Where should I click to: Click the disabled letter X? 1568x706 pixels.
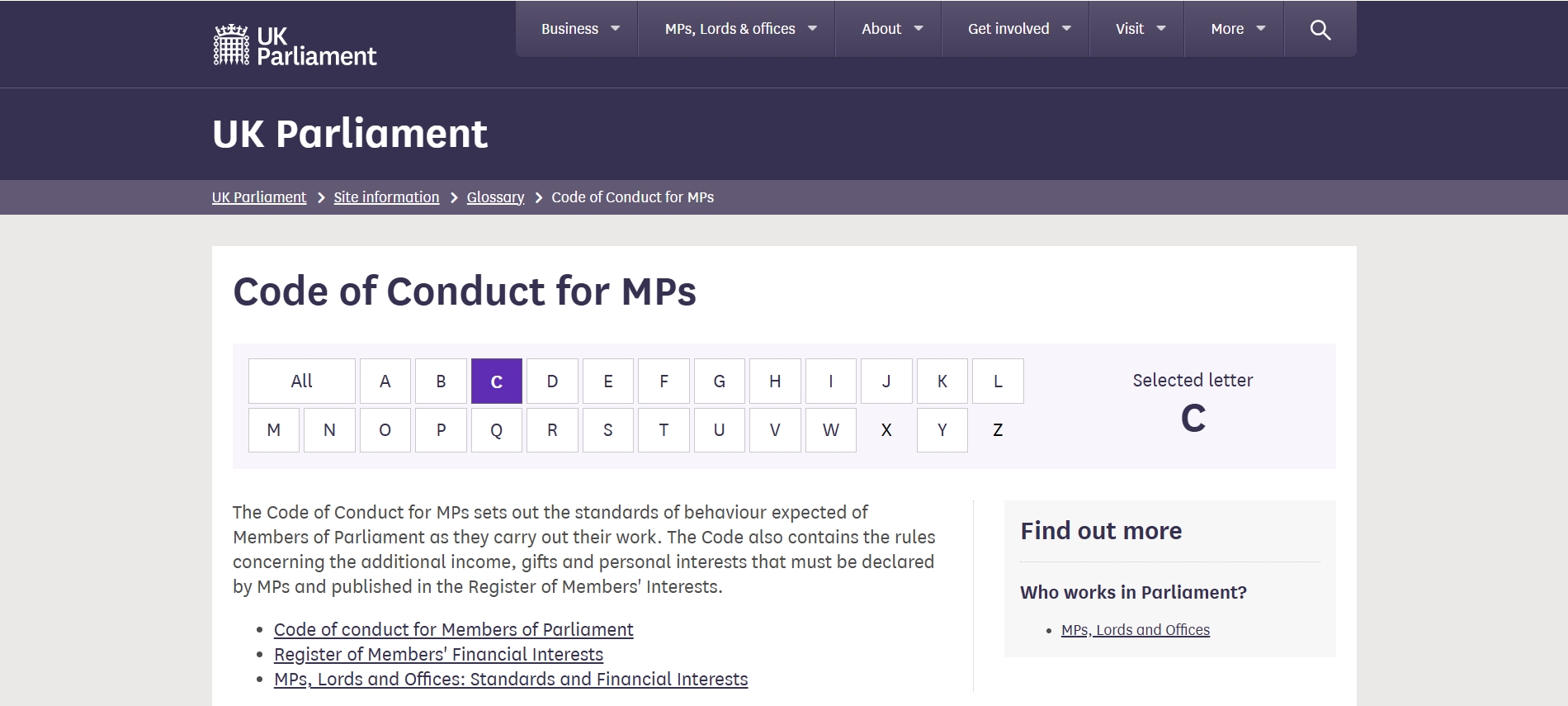coord(886,430)
